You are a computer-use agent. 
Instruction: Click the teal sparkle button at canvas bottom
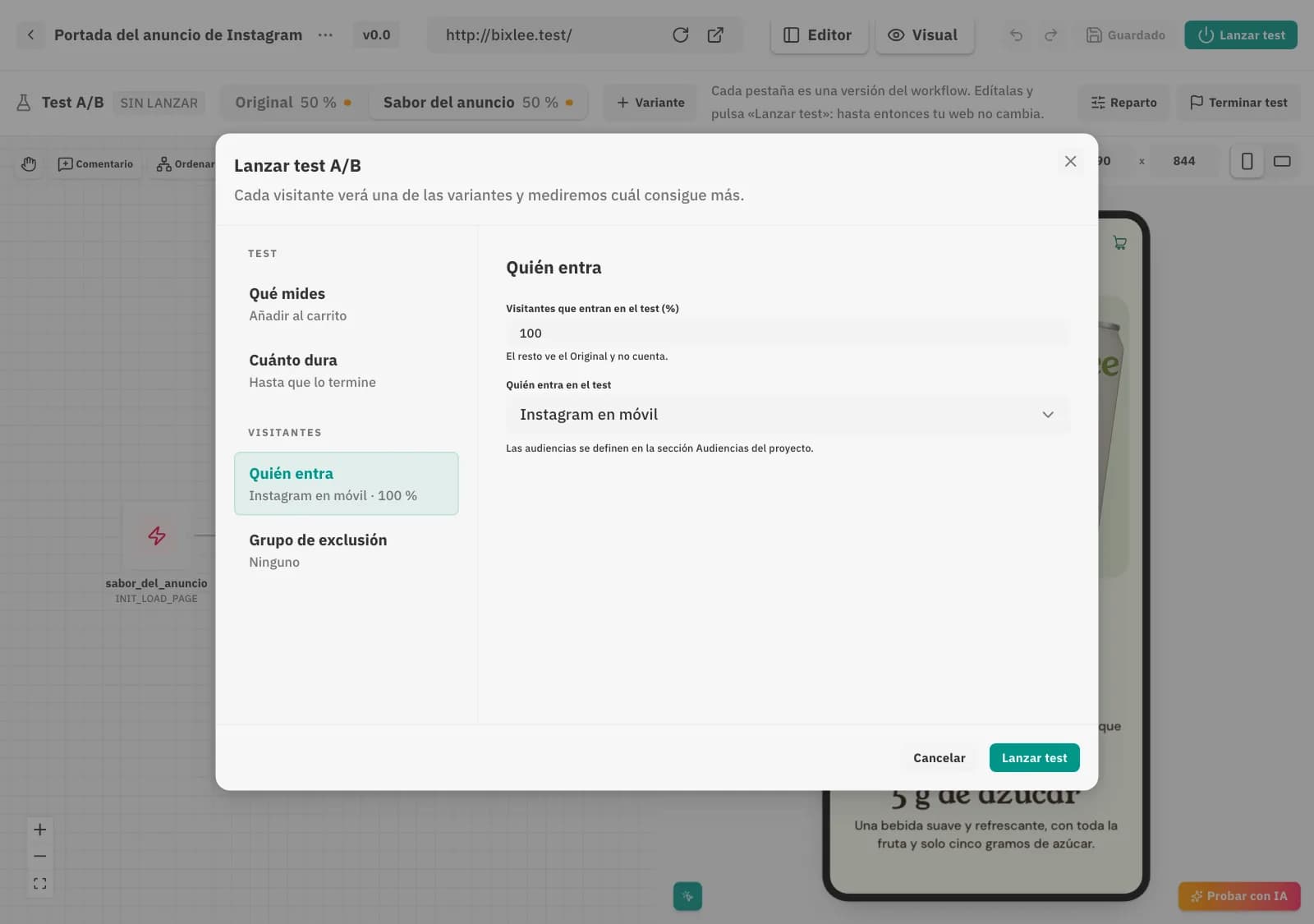pyautogui.click(x=687, y=896)
